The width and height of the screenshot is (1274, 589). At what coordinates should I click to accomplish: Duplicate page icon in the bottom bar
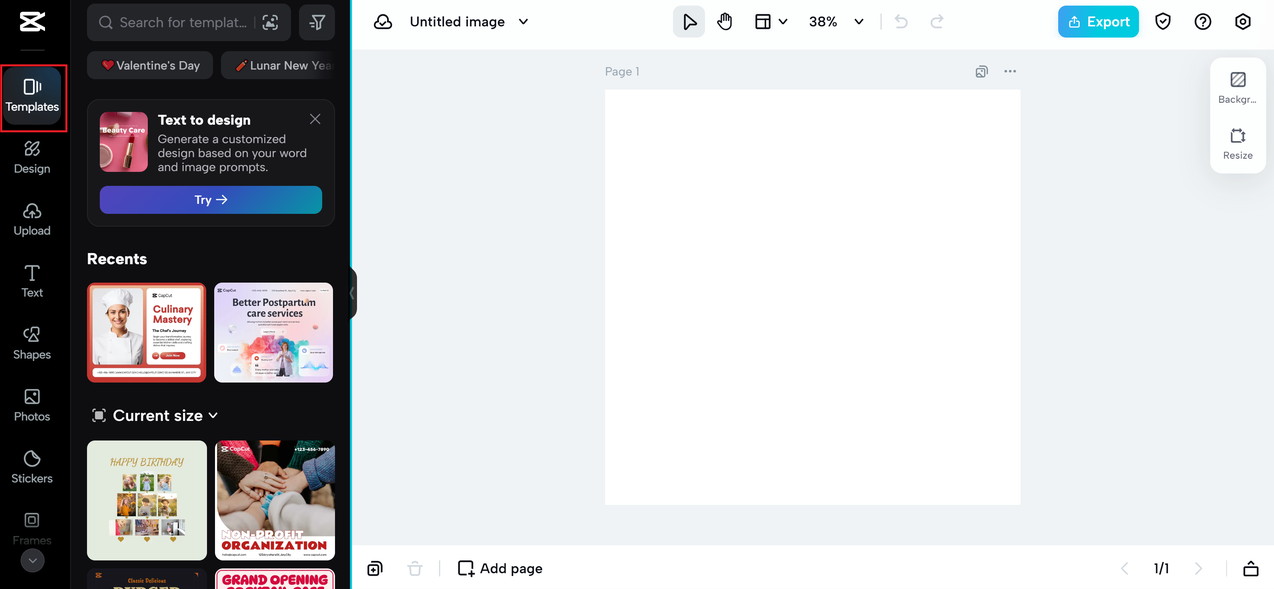(375, 568)
